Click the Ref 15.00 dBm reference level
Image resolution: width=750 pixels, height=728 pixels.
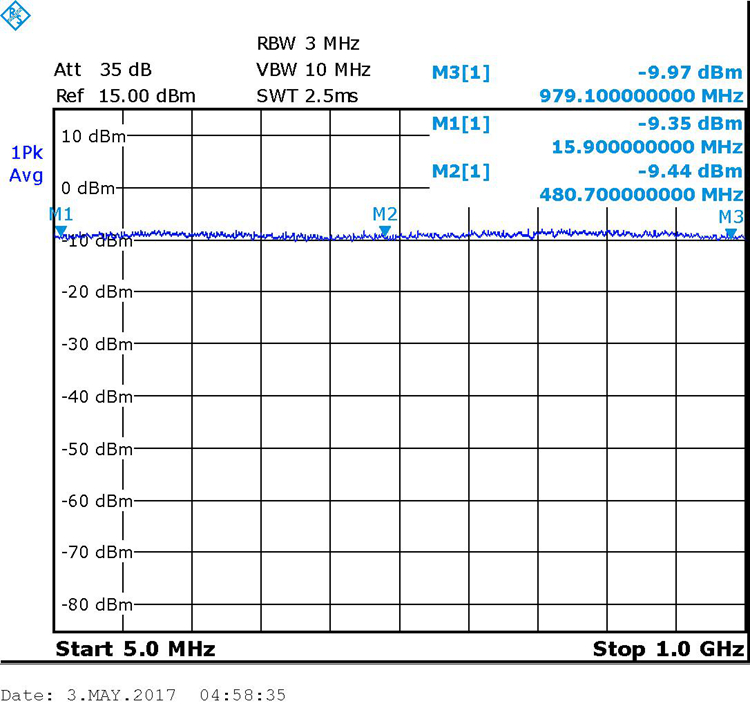point(125,97)
